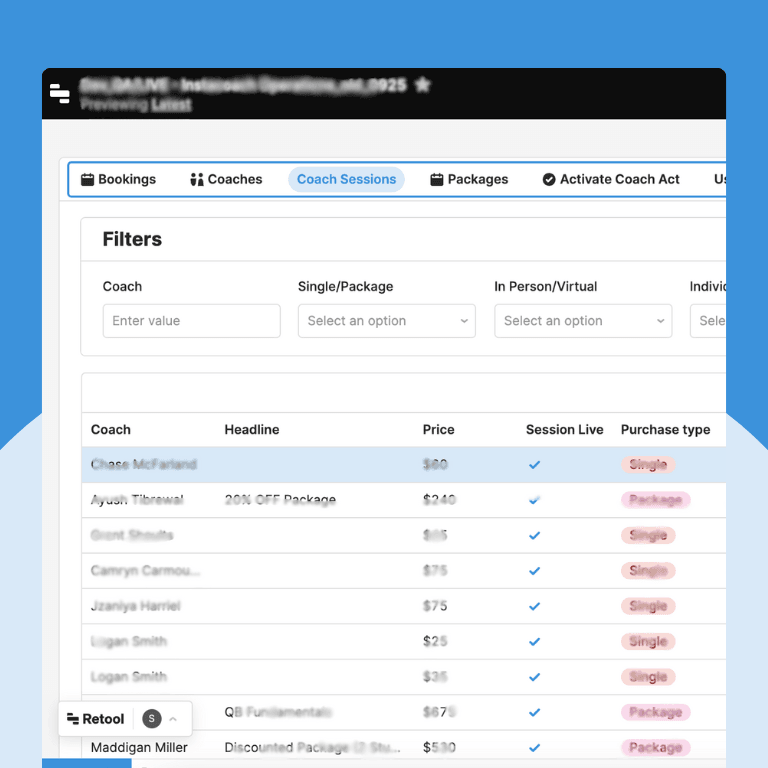The width and height of the screenshot is (768, 768).
Task: Click the Activate Coach checkmark circle icon
Action: click(549, 179)
